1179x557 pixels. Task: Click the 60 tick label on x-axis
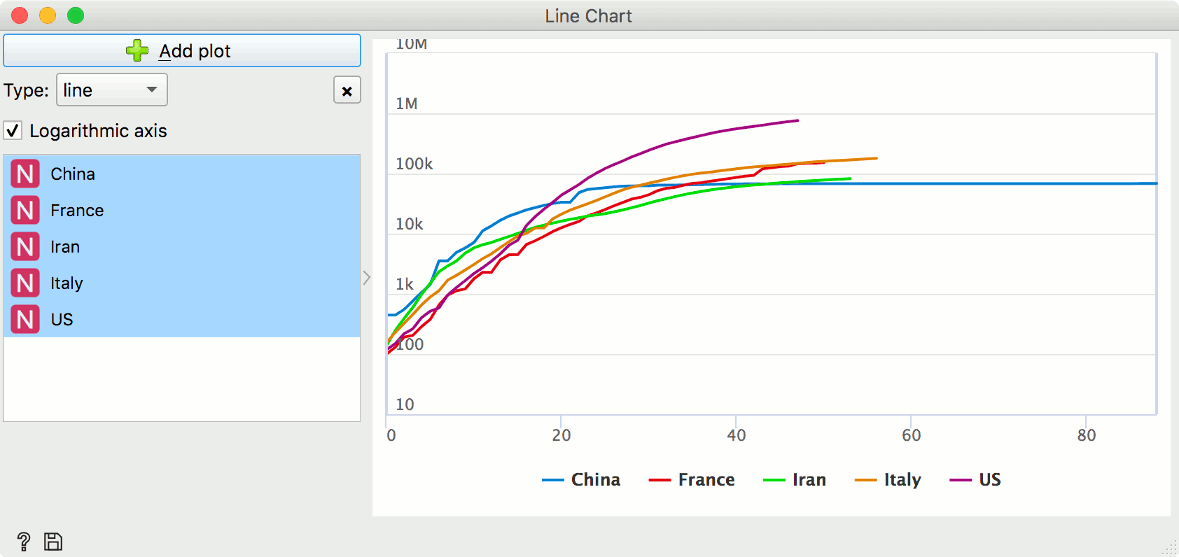click(x=911, y=435)
